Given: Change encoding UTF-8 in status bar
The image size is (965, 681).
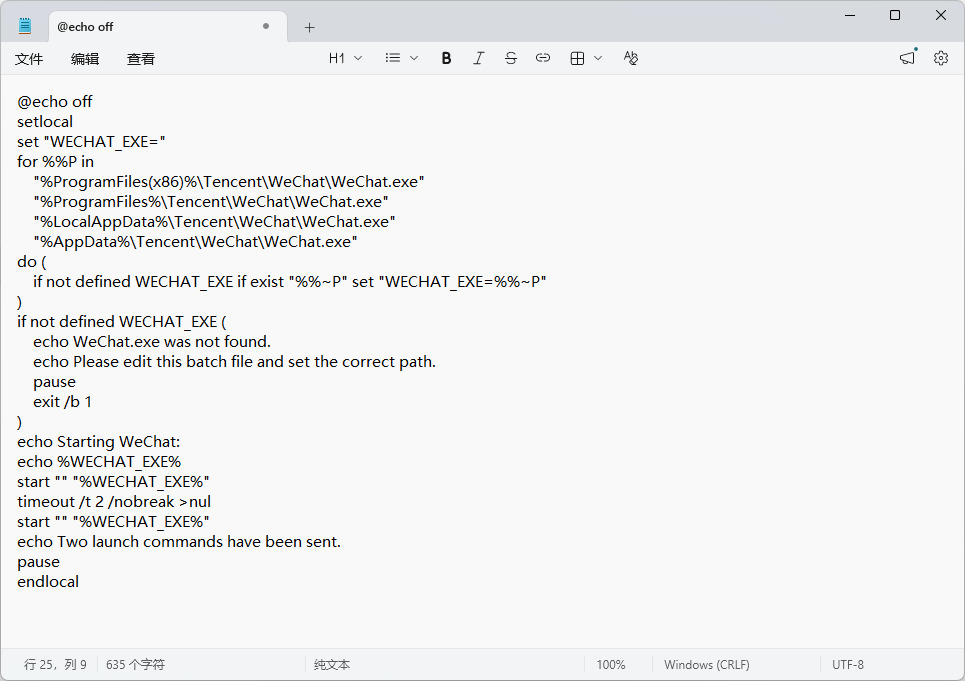Looking at the screenshot, I should 847,665.
